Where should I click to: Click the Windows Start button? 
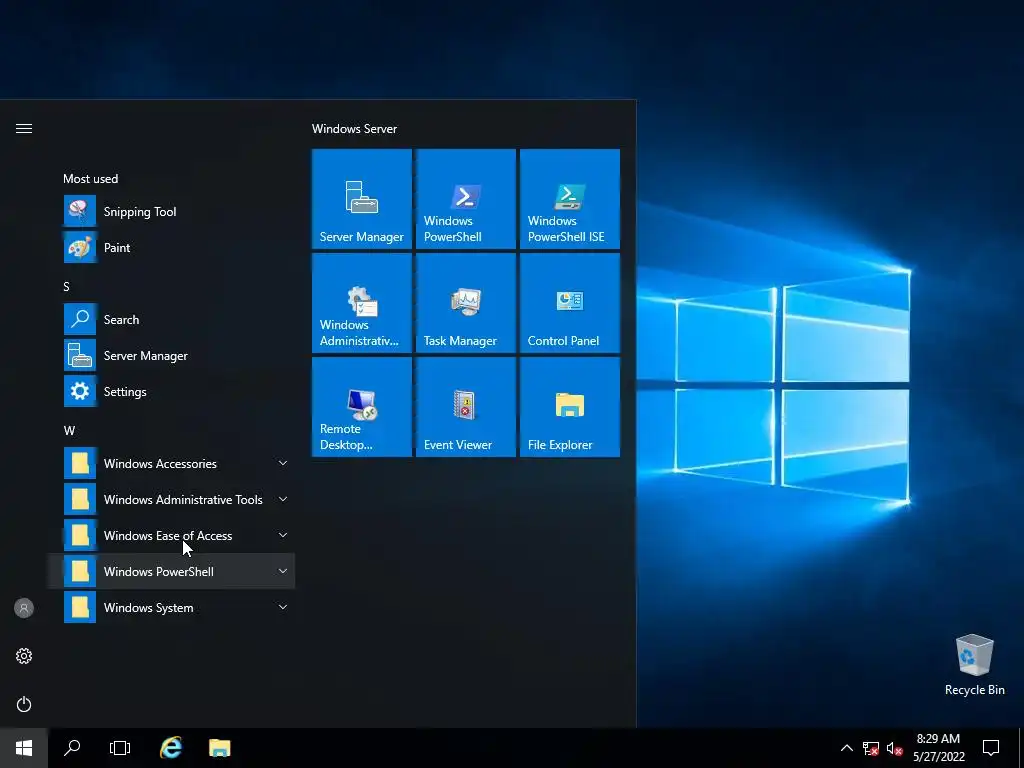(x=24, y=748)
